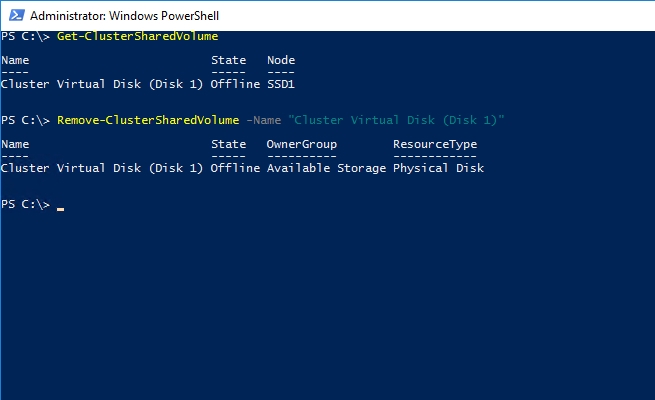This screenshot has height=400, width=655.
Task: Click the Node column header
Action: 279,60
